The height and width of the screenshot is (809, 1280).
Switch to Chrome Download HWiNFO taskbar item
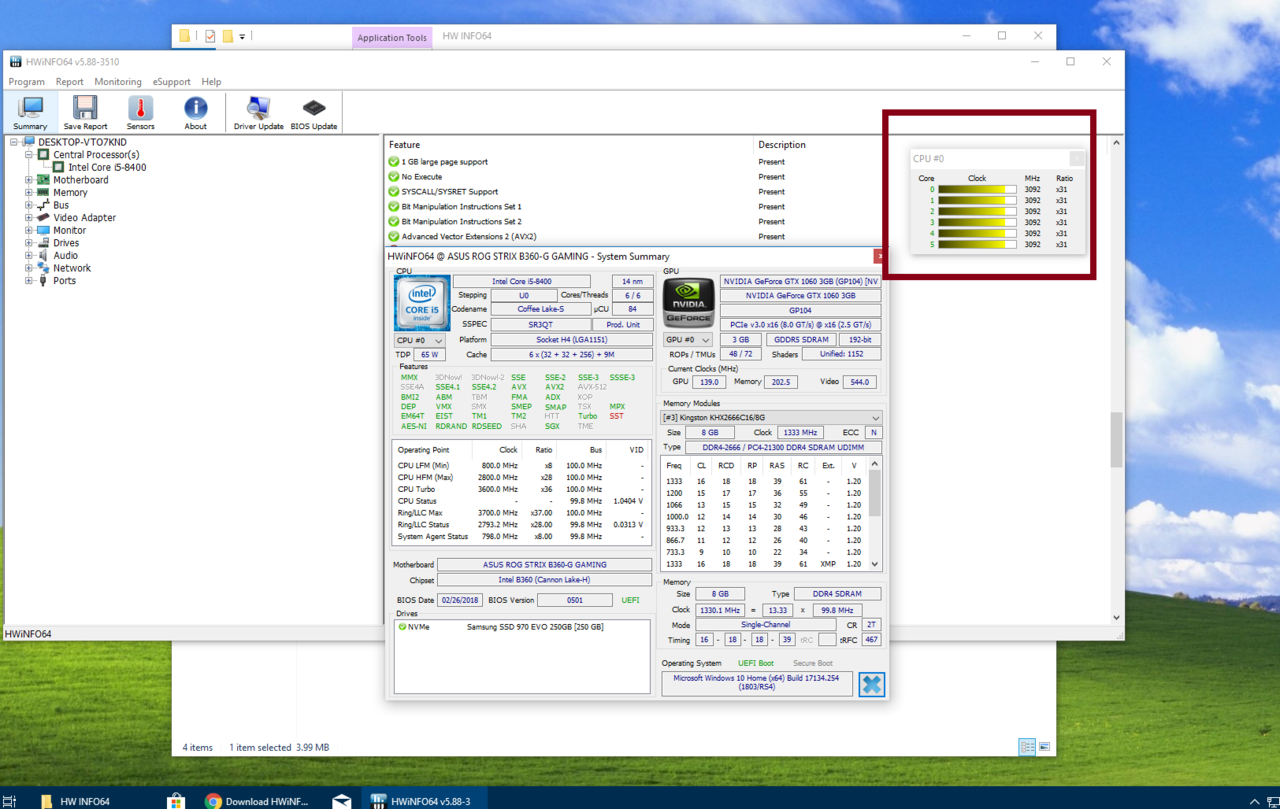point(257,801)
